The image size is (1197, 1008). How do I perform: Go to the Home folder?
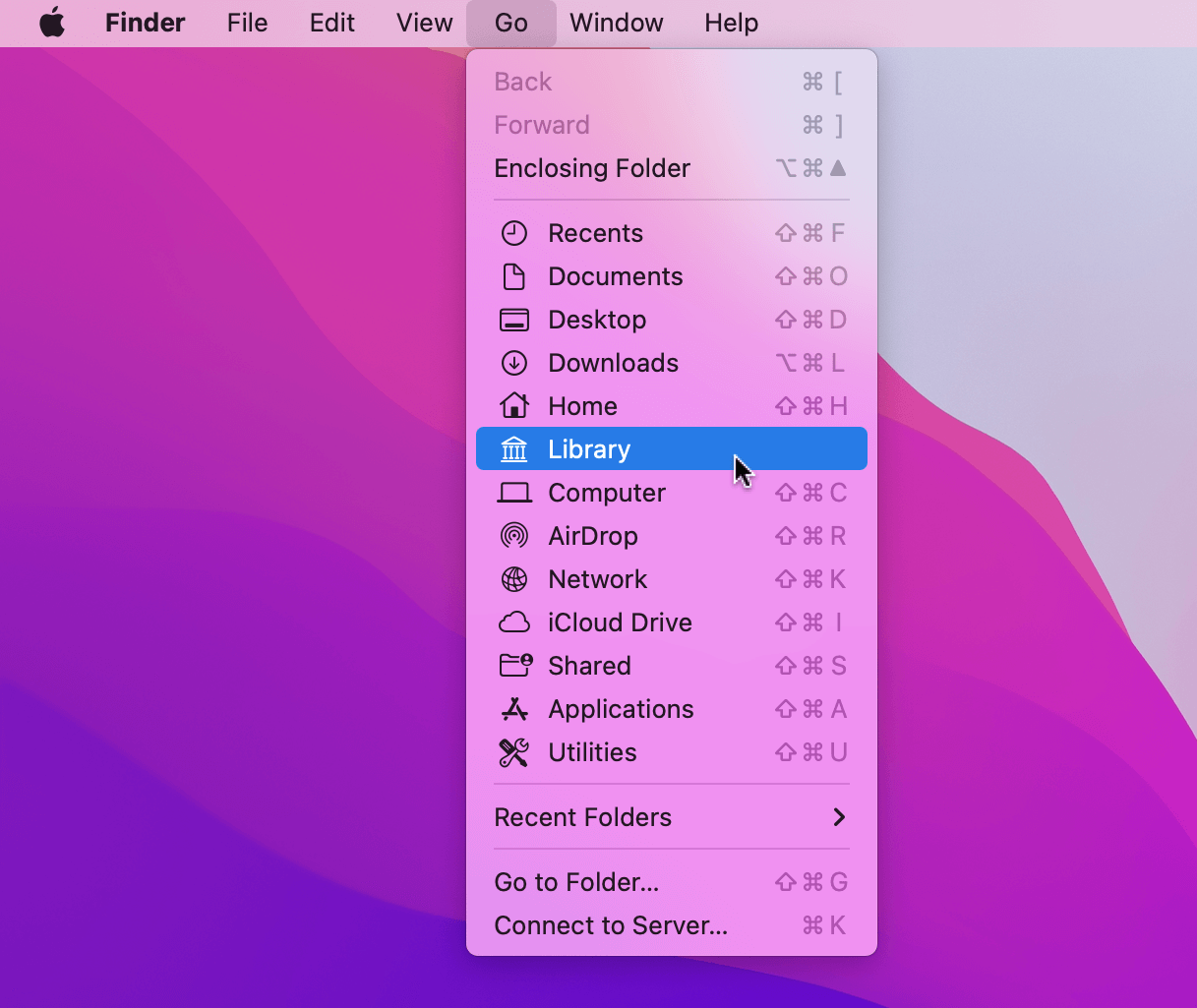click(x=672, y=406)
